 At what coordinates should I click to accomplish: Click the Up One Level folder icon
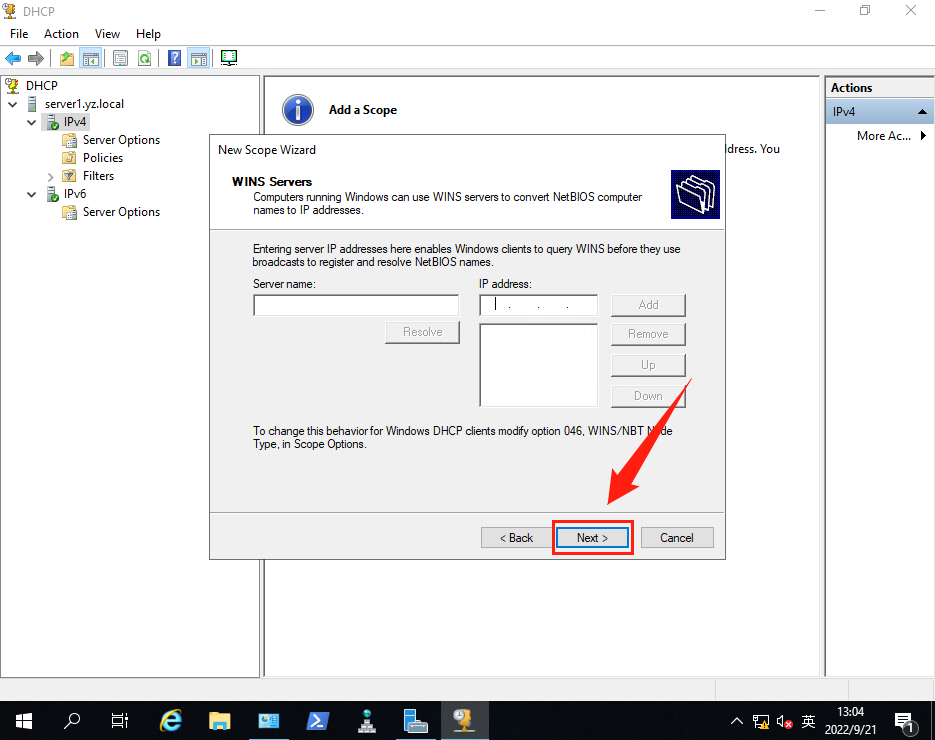(x=67, y=58)
